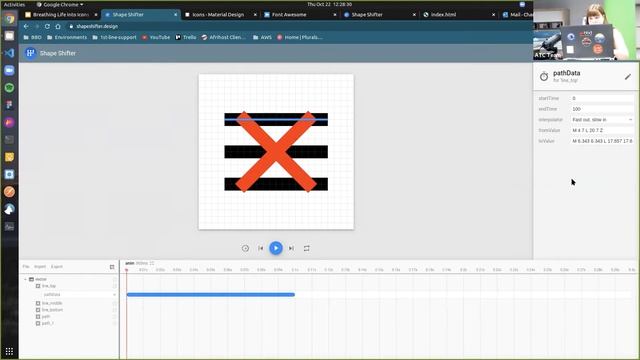Click the browser back arrow
640x360 pixels.
pos(26,26)
